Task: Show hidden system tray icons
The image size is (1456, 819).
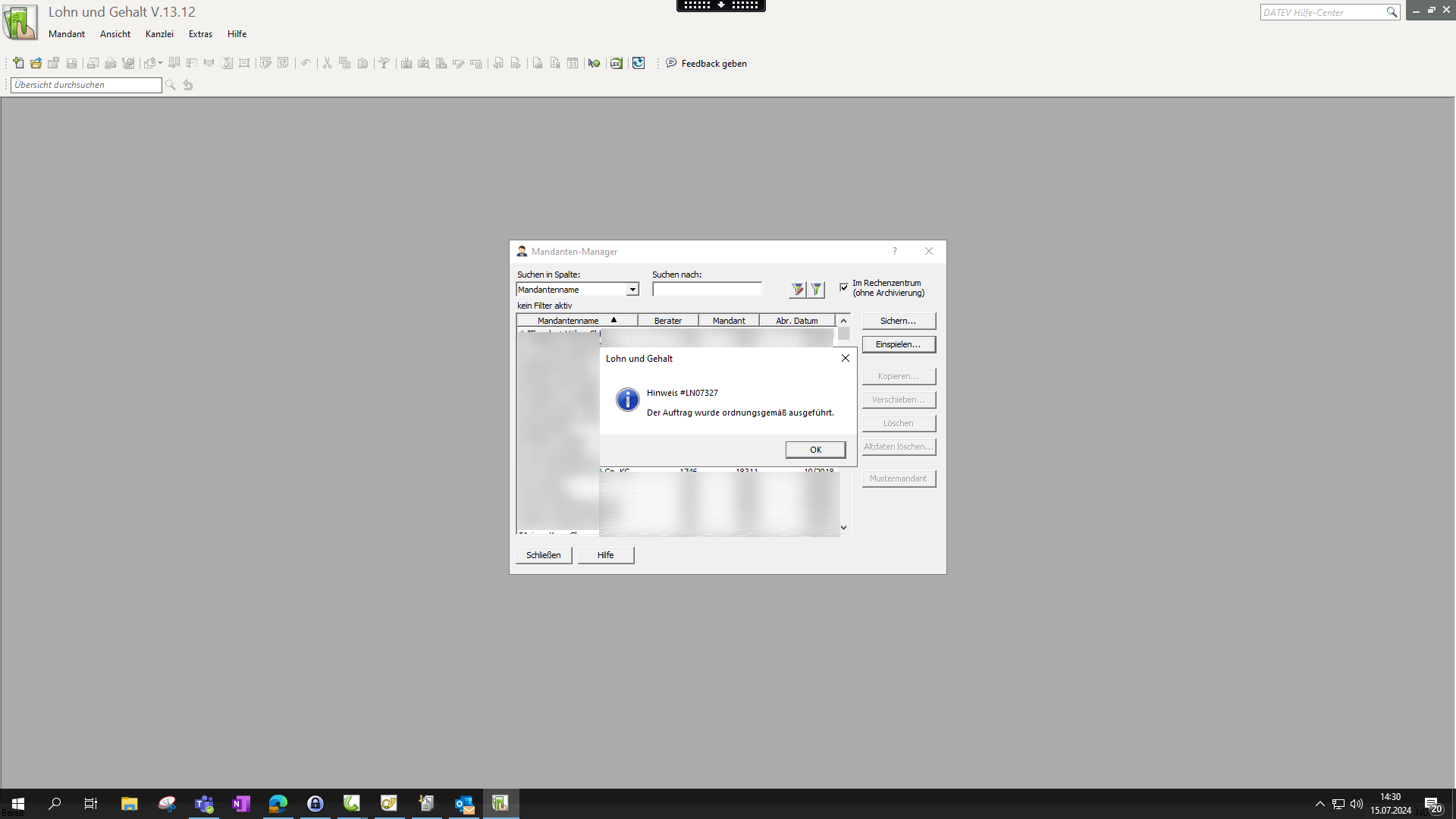Action: click(1319, 804)
